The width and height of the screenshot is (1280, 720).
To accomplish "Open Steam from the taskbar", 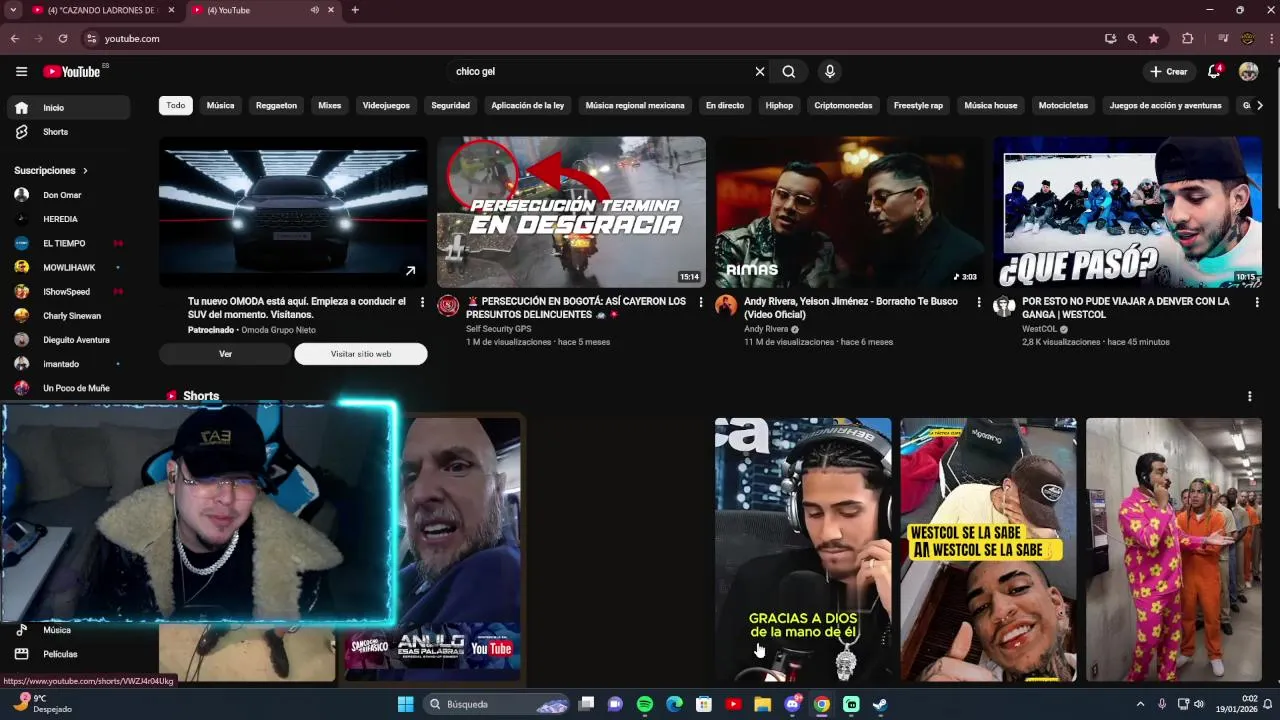I will point(880,704).
